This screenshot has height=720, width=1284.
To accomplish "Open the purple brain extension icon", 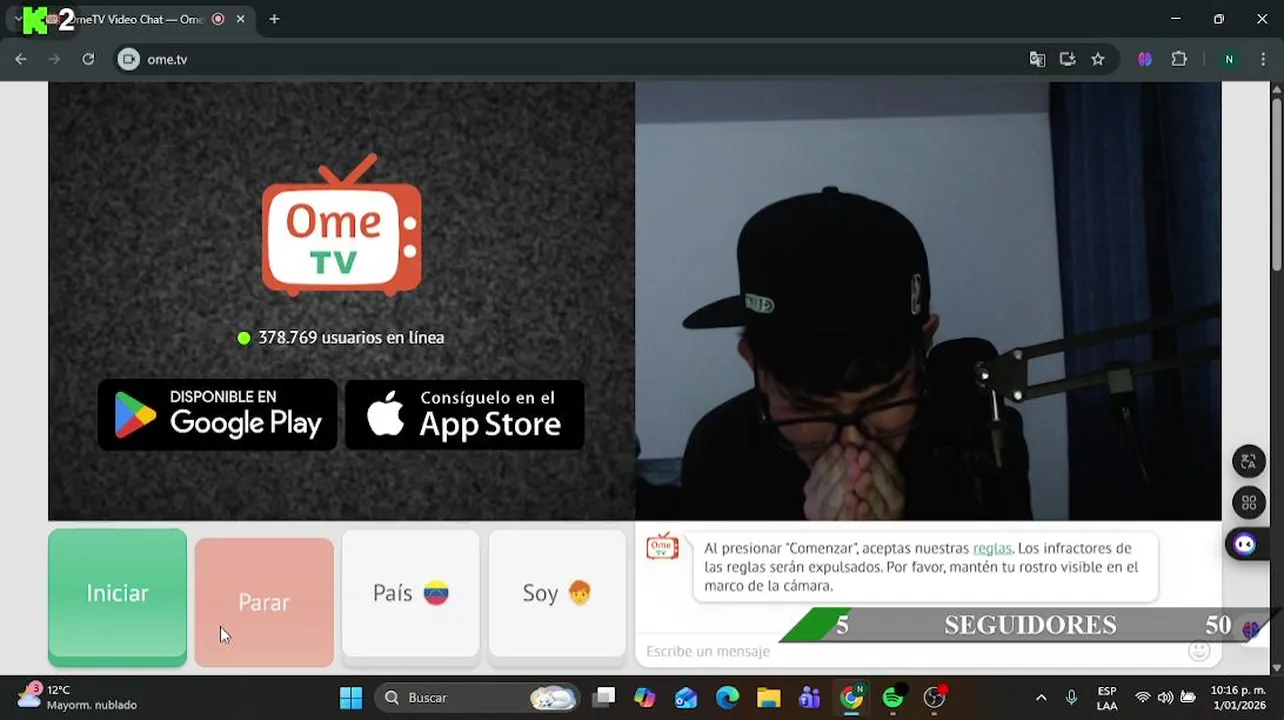I will tap(1145, 59).
